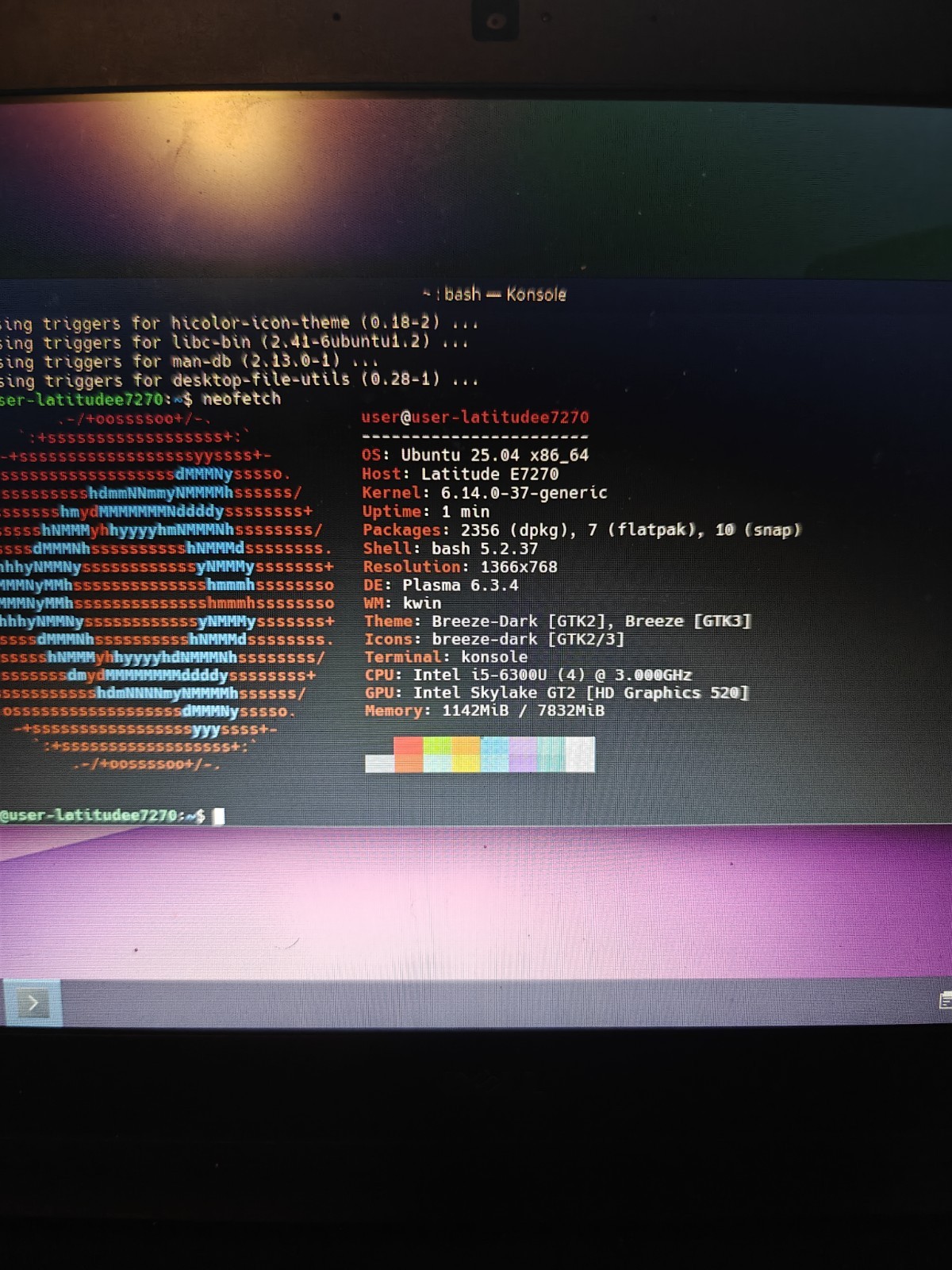Image resolution: width=952 pixels, height=1270 pixels.
Task: Click the 'CPU: Intel i5-6300U' line
Action: point(528,675)
